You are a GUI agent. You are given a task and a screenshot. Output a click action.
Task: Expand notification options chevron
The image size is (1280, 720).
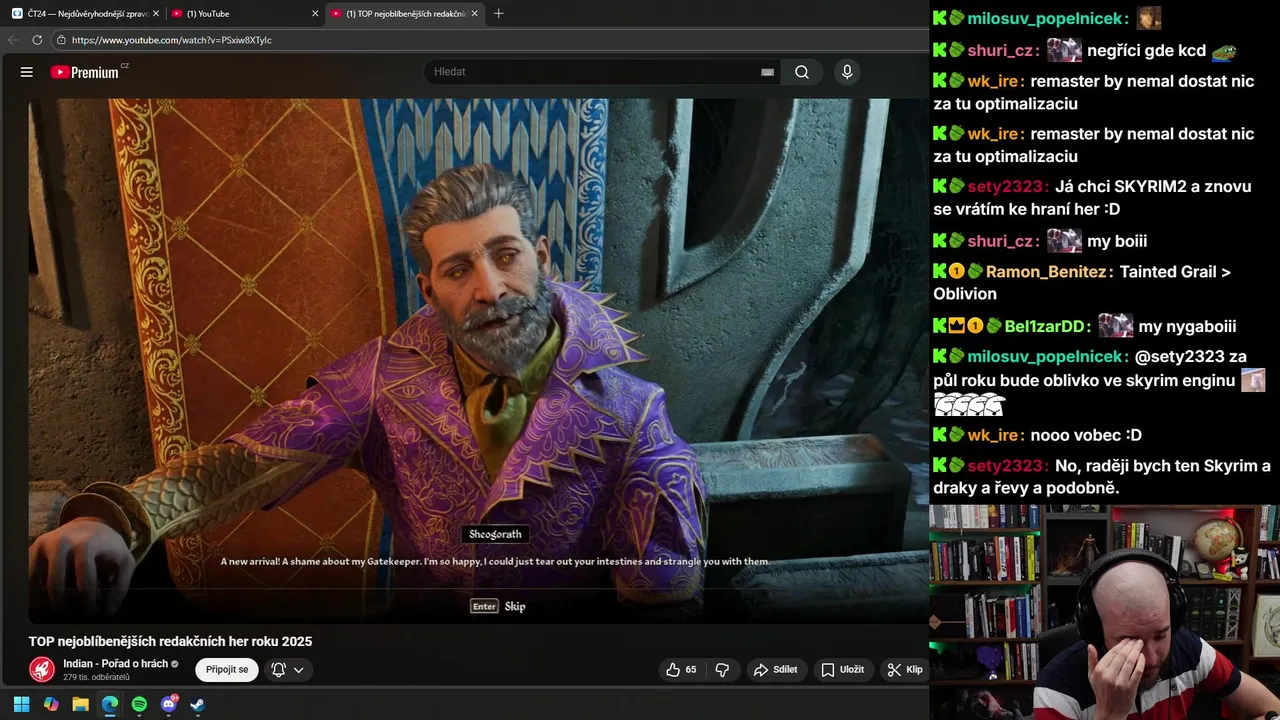[298, 670]
